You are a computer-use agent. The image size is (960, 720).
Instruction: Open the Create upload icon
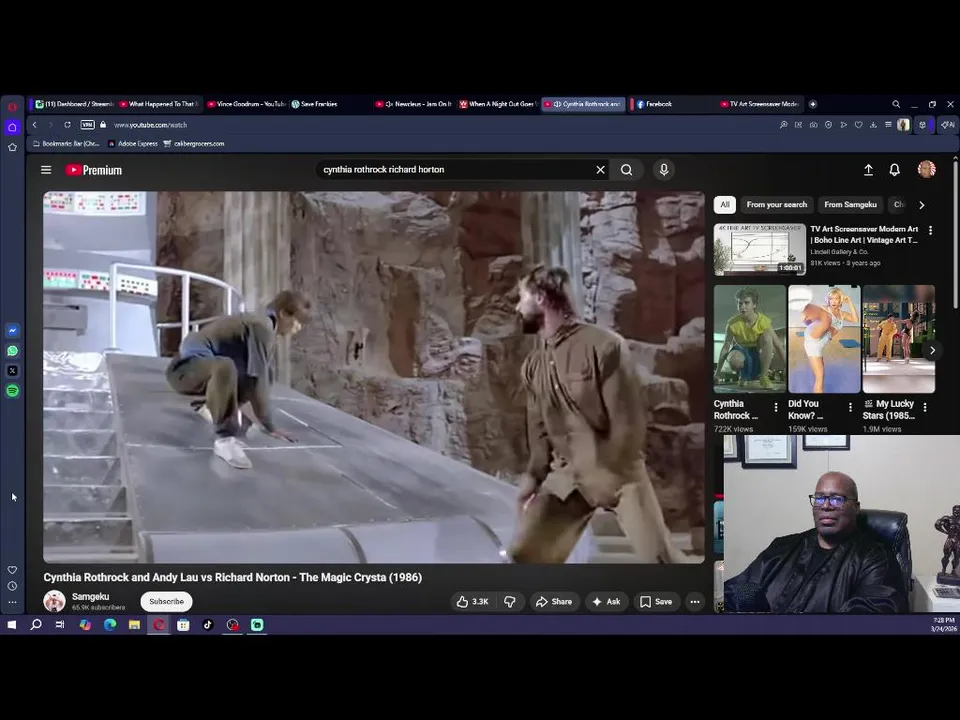[868, 170]
